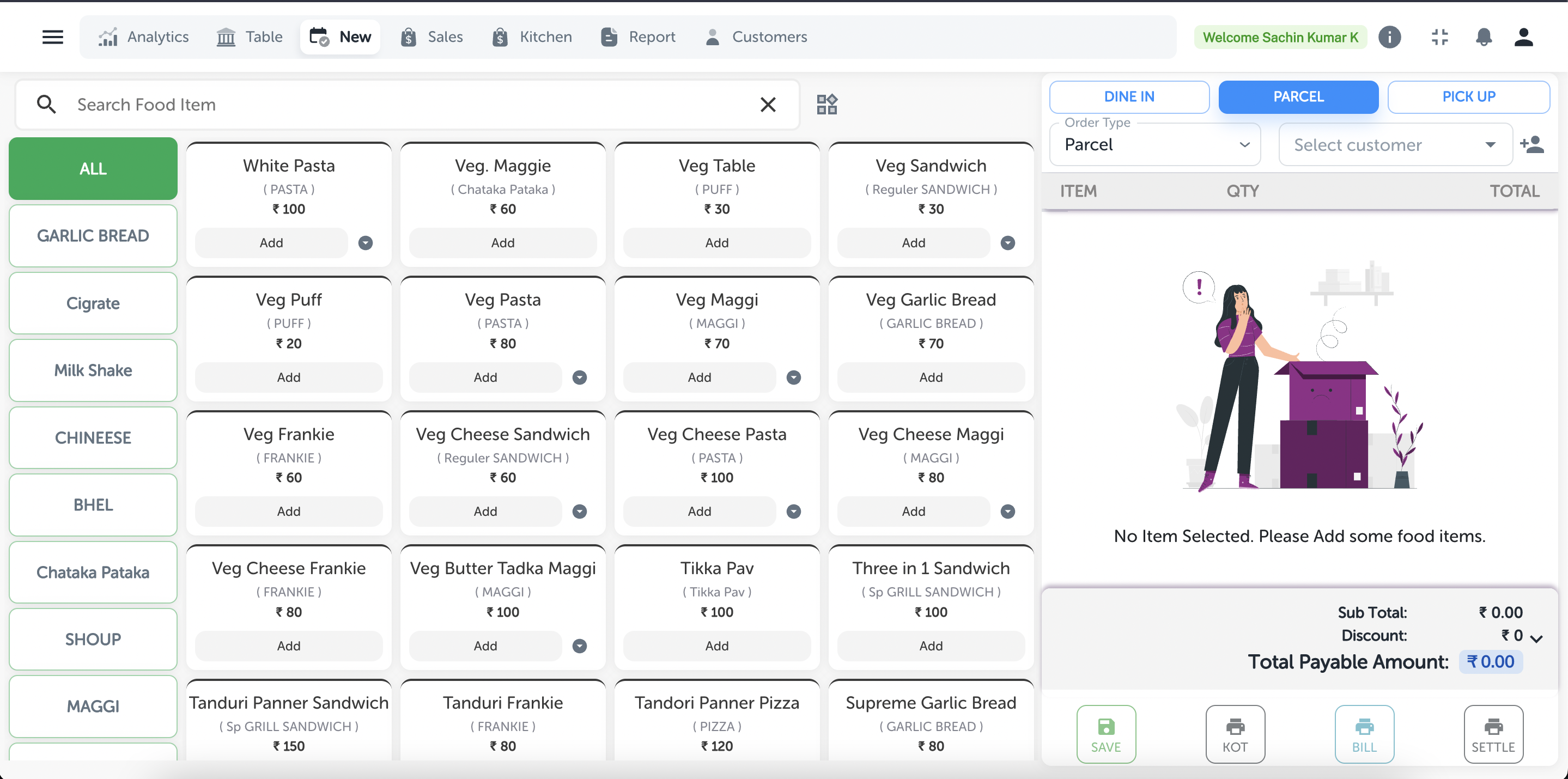Viewport: 1568px width, 779px height.
Task: Exit fullscreen using the collapse icon
Action: tap(1439, 37)
